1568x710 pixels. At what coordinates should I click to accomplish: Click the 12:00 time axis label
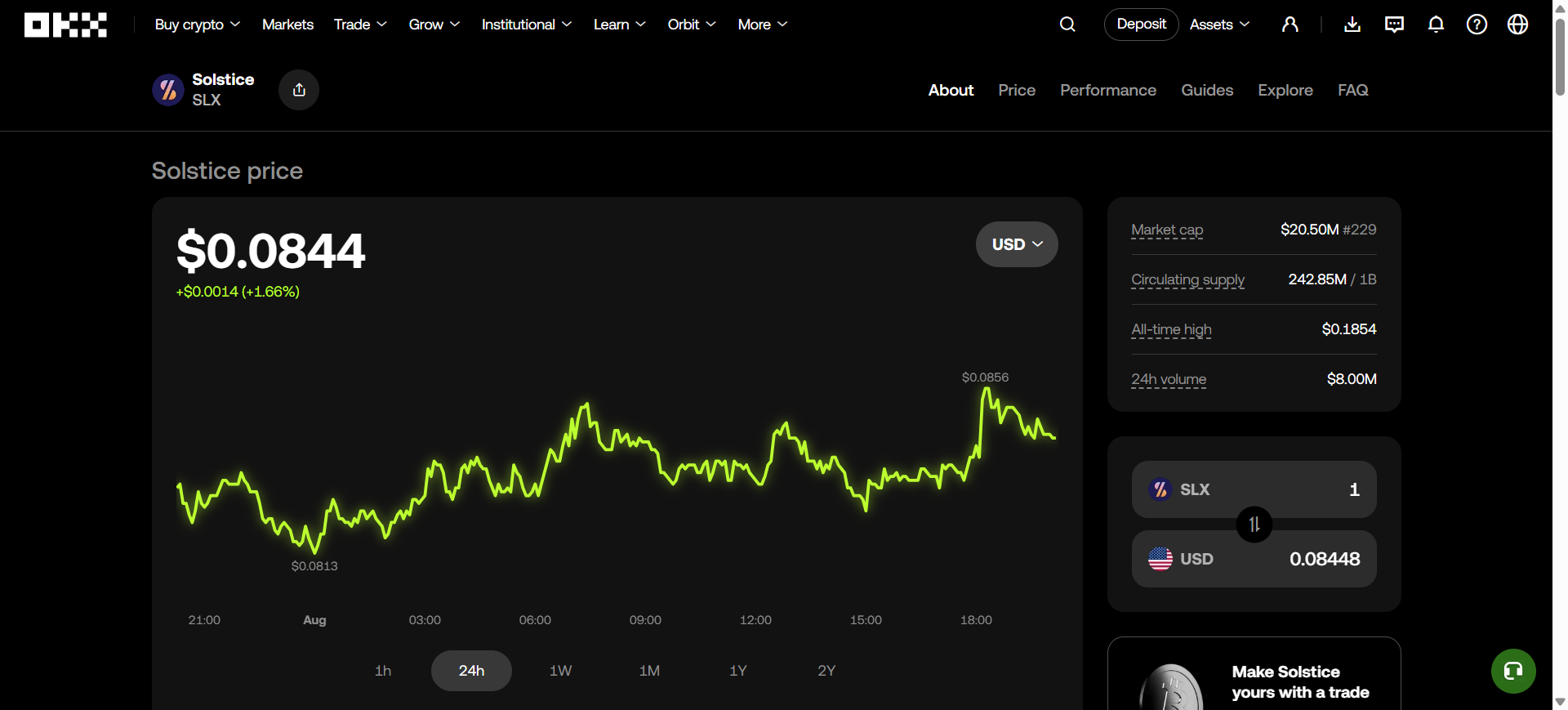click(x=755, y=620)
